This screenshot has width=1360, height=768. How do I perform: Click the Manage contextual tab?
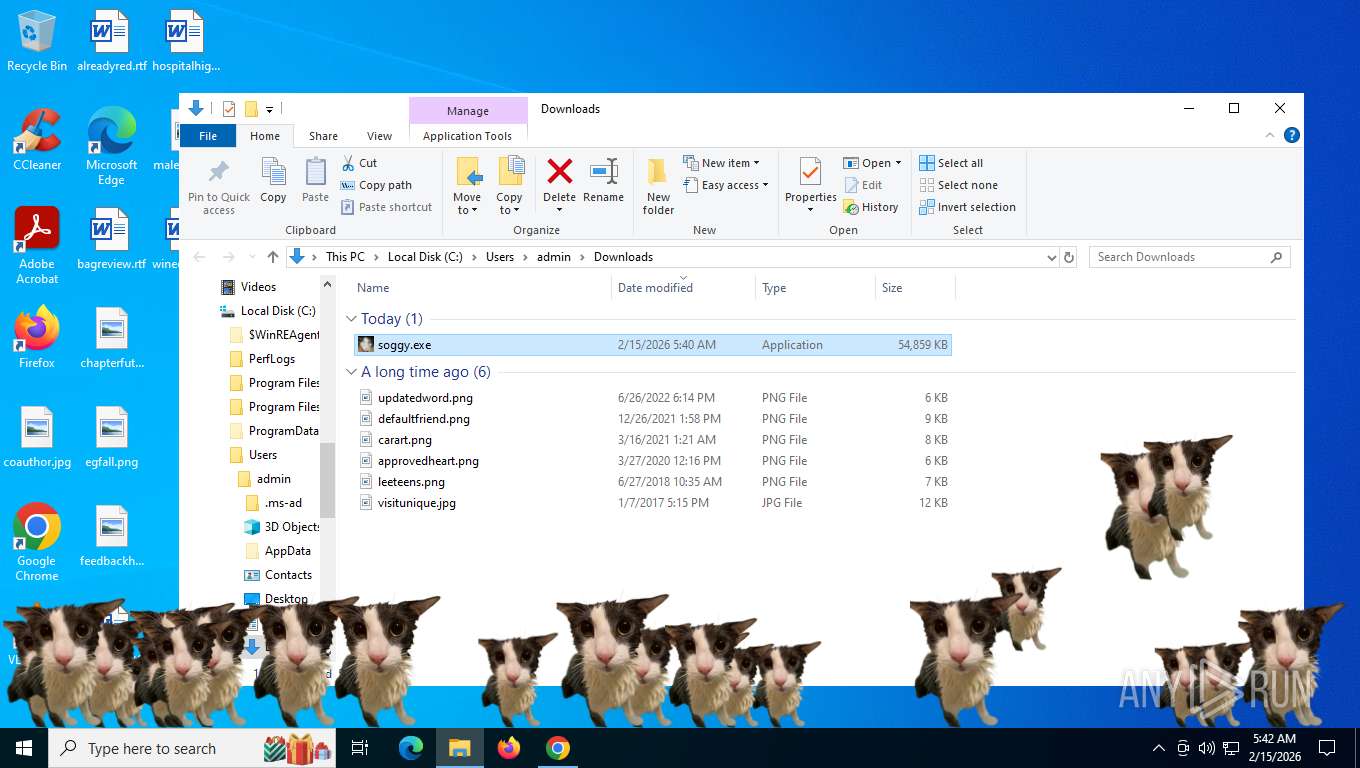pos(468,111)
